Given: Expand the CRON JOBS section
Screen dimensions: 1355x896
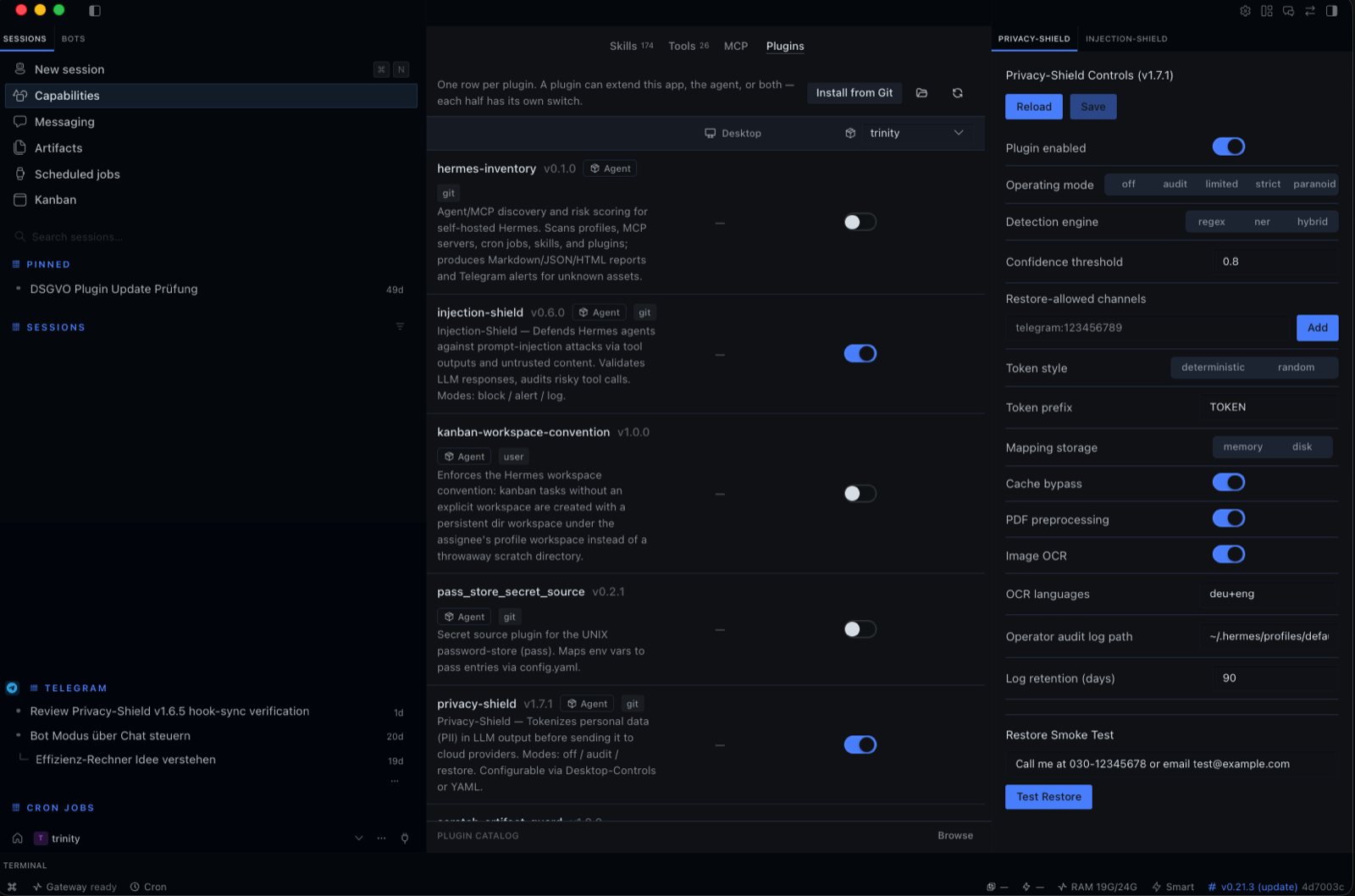Looking at the screenshot, I should 53,808.
